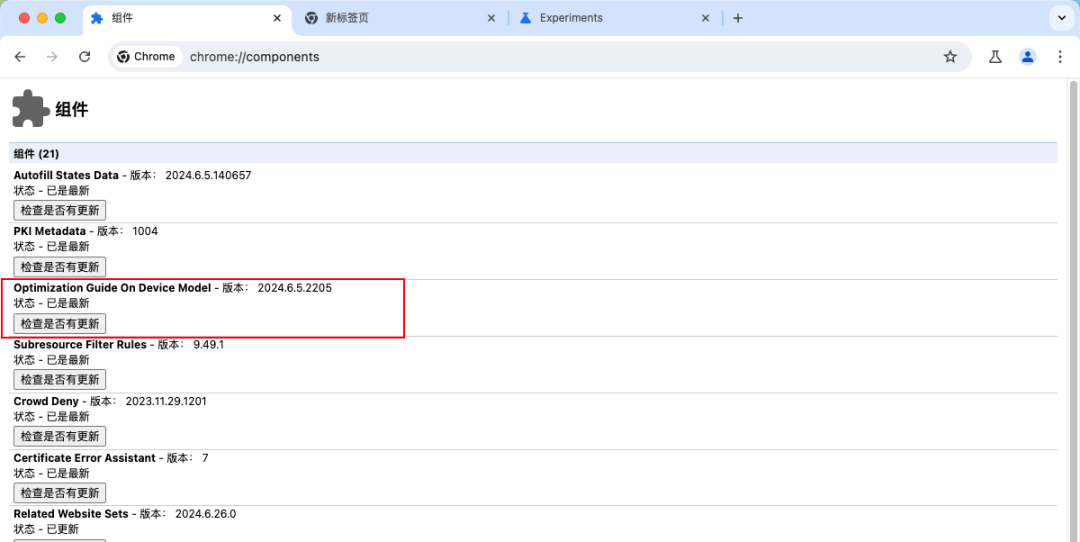Go back using the back arrow
The width and height of the screenshot is (1080, 542).
[20, 56]
